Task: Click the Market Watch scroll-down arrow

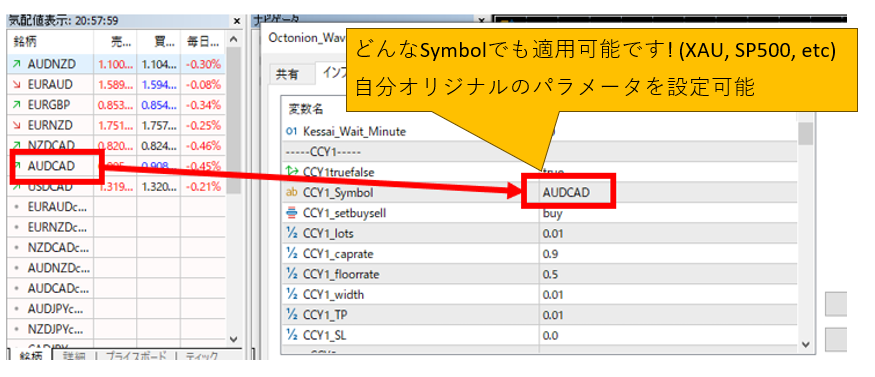Action: [x=234, y=339]
